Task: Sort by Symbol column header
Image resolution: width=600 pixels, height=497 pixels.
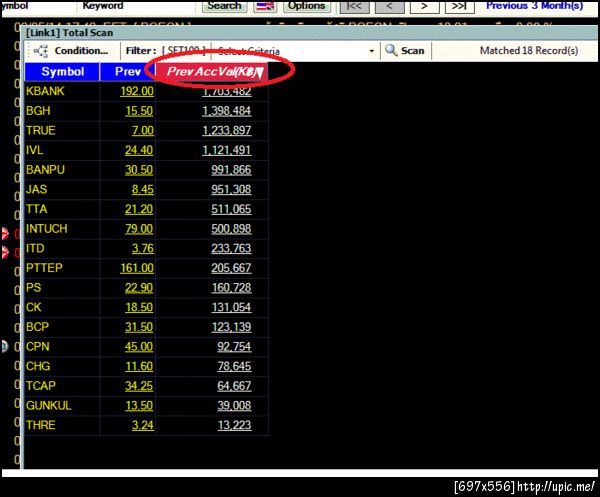Action: point(62,72)
